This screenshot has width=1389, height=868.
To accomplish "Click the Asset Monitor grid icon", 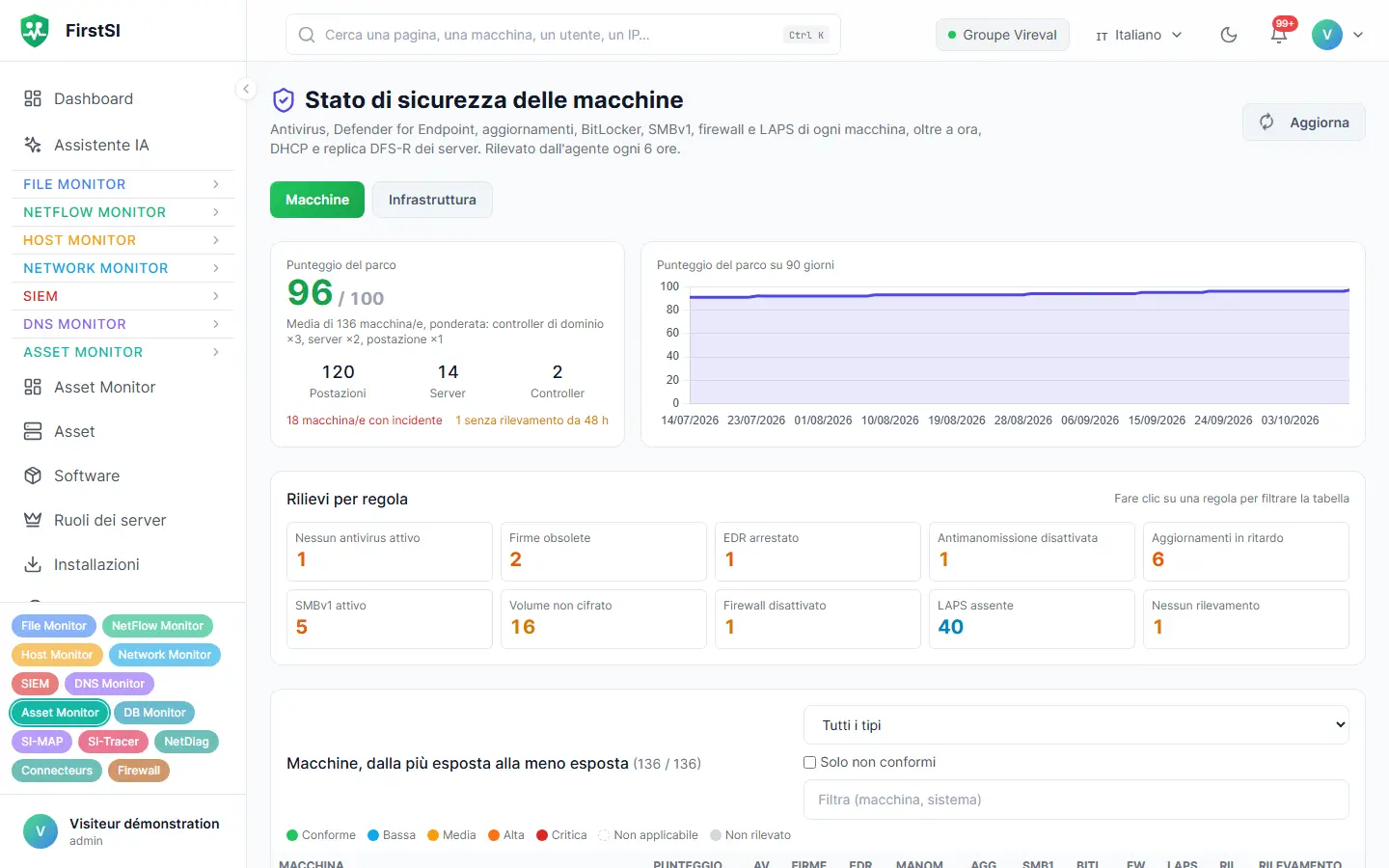I will (x=33, y=387).
